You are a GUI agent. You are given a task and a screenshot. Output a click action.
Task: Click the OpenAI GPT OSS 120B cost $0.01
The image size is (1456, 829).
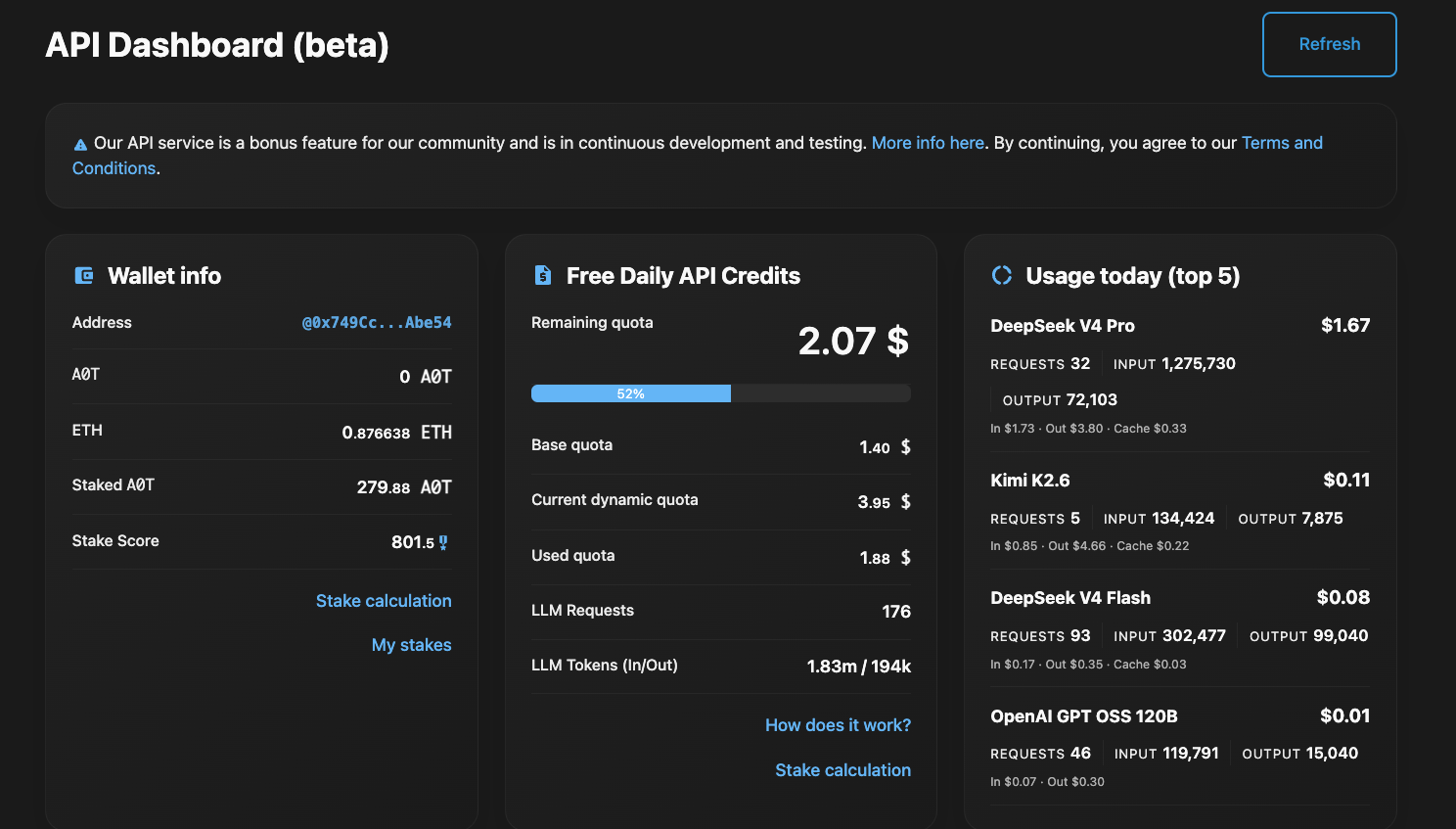(1344, 715)
